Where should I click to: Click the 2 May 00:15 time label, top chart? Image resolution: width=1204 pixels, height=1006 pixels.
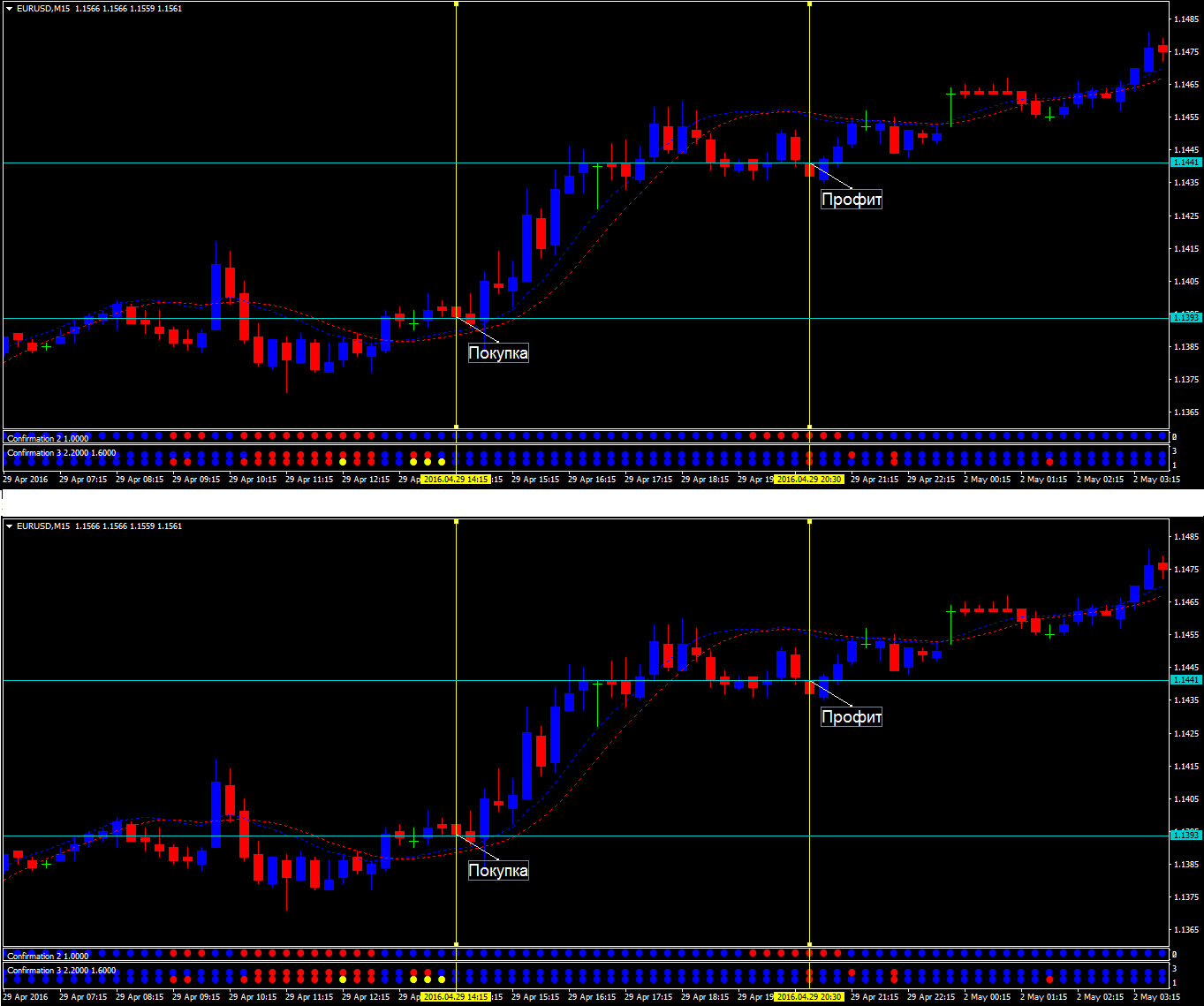coord(988,480)
